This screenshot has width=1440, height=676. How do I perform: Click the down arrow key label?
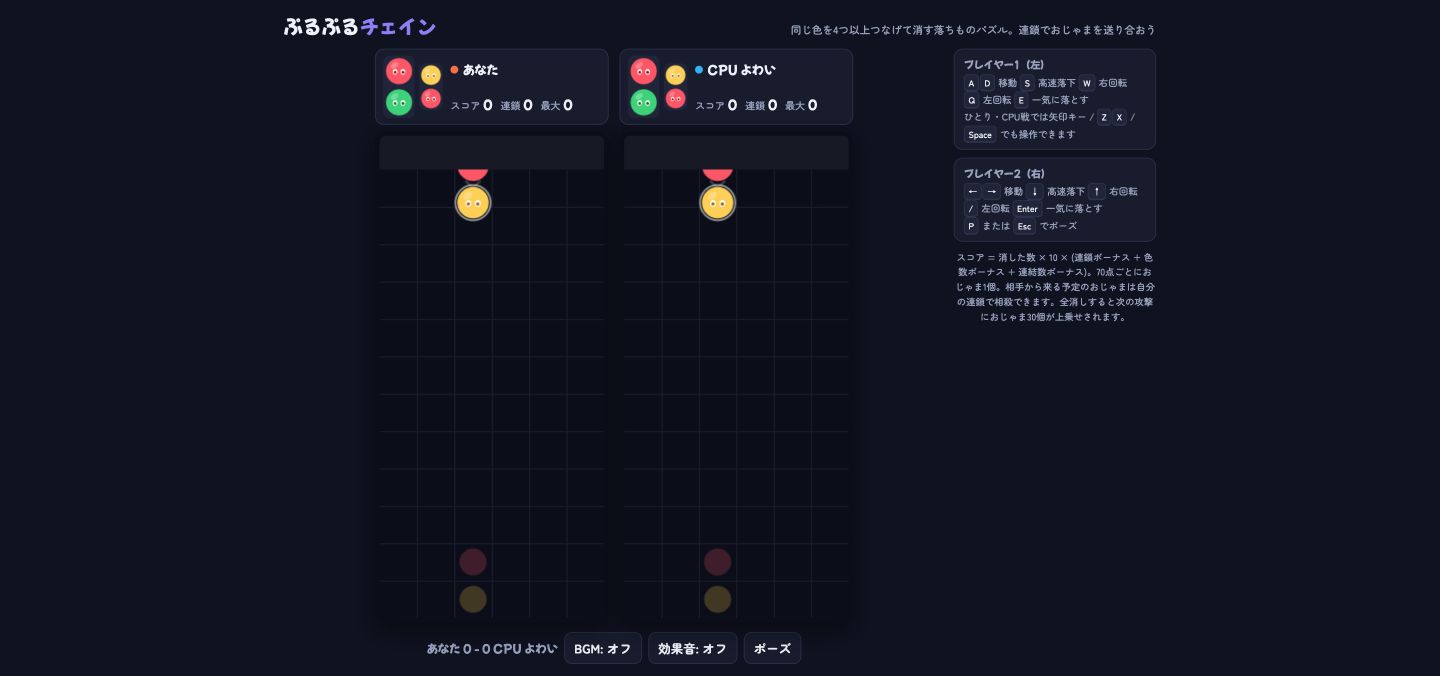pos(1035,191)
